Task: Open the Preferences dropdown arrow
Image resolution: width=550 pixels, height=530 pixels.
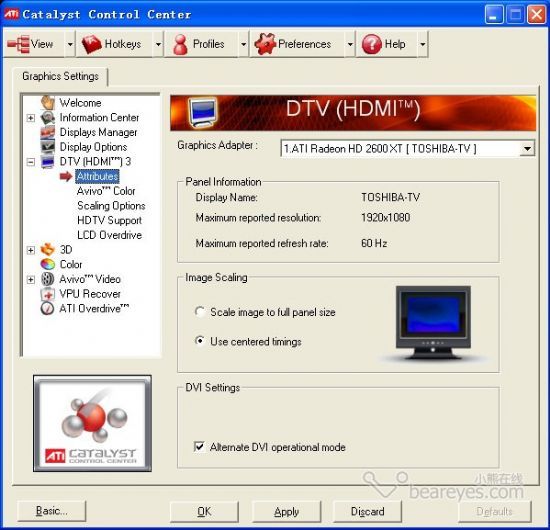Action: (350, 44)
